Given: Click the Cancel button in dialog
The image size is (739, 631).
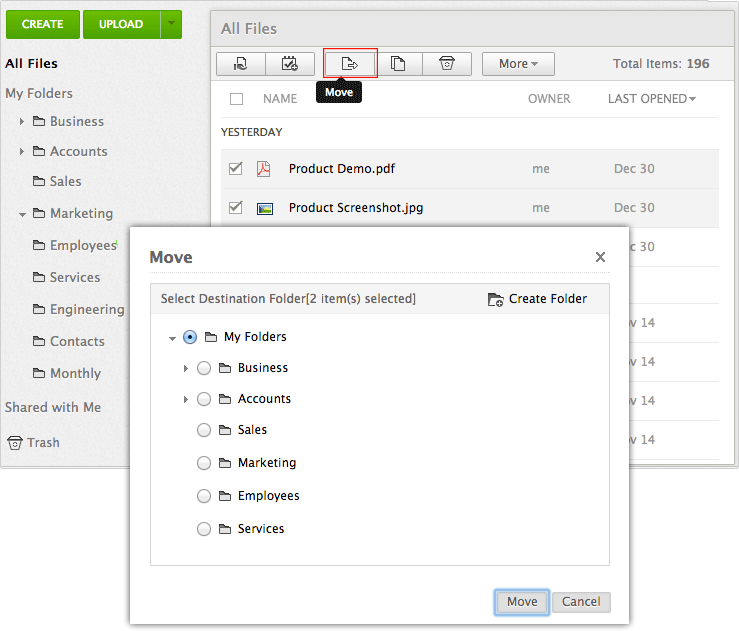Looking at the screenshot, I should click(581, 602).
